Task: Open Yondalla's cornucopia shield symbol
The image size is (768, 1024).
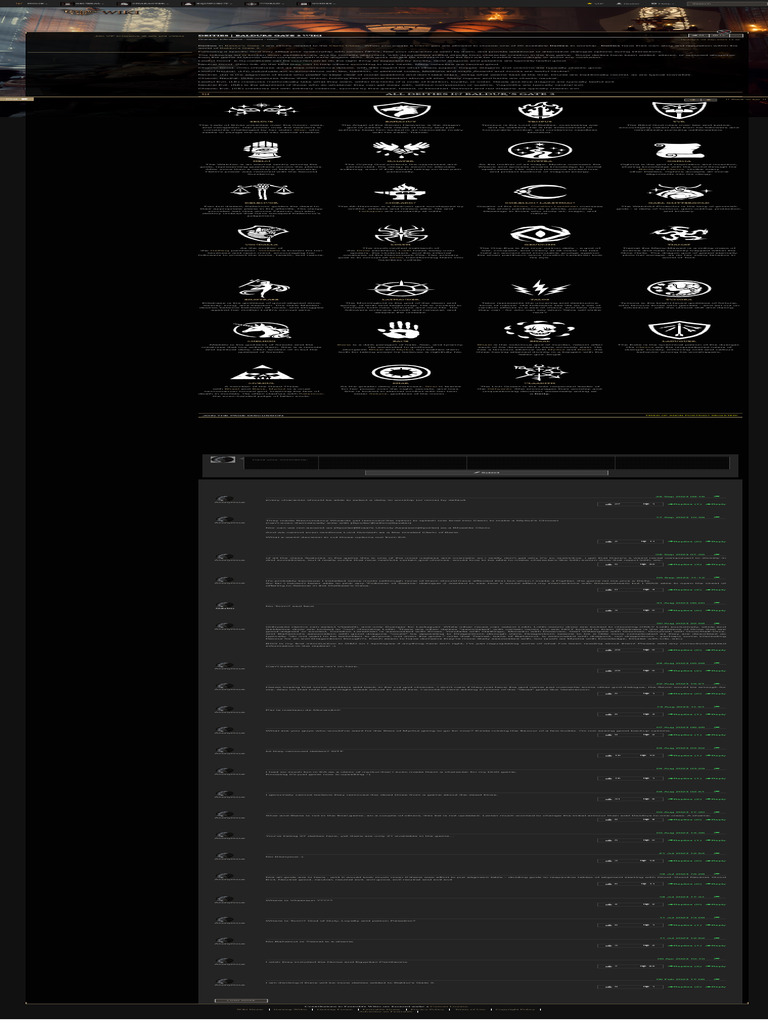Action: [x=262, y=233]
